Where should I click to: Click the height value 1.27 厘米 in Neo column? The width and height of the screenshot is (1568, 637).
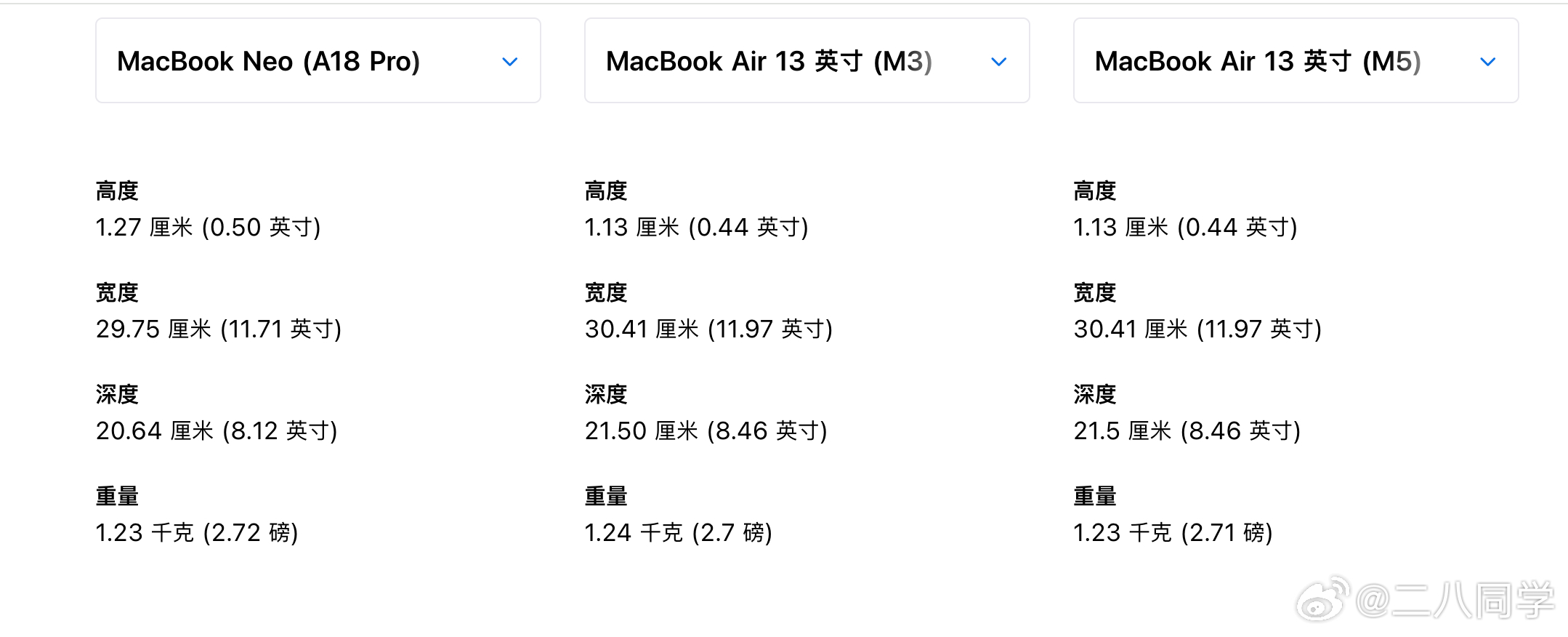click(x=209, y=227)
